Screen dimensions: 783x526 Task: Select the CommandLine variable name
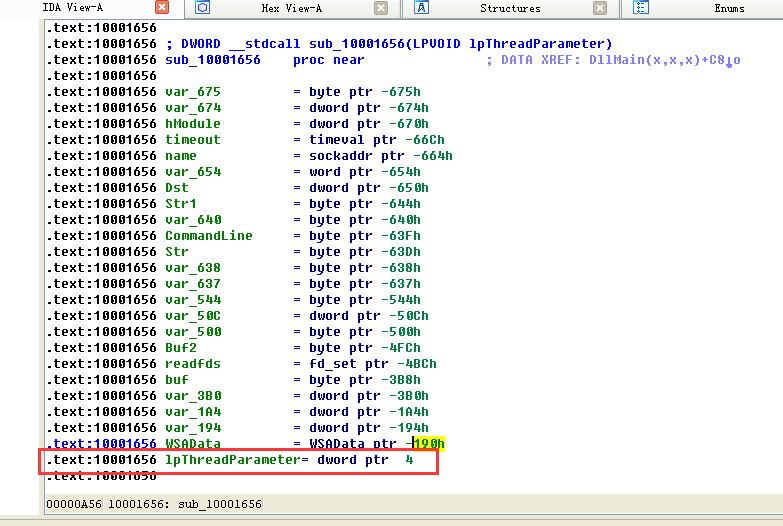point(209,236)
